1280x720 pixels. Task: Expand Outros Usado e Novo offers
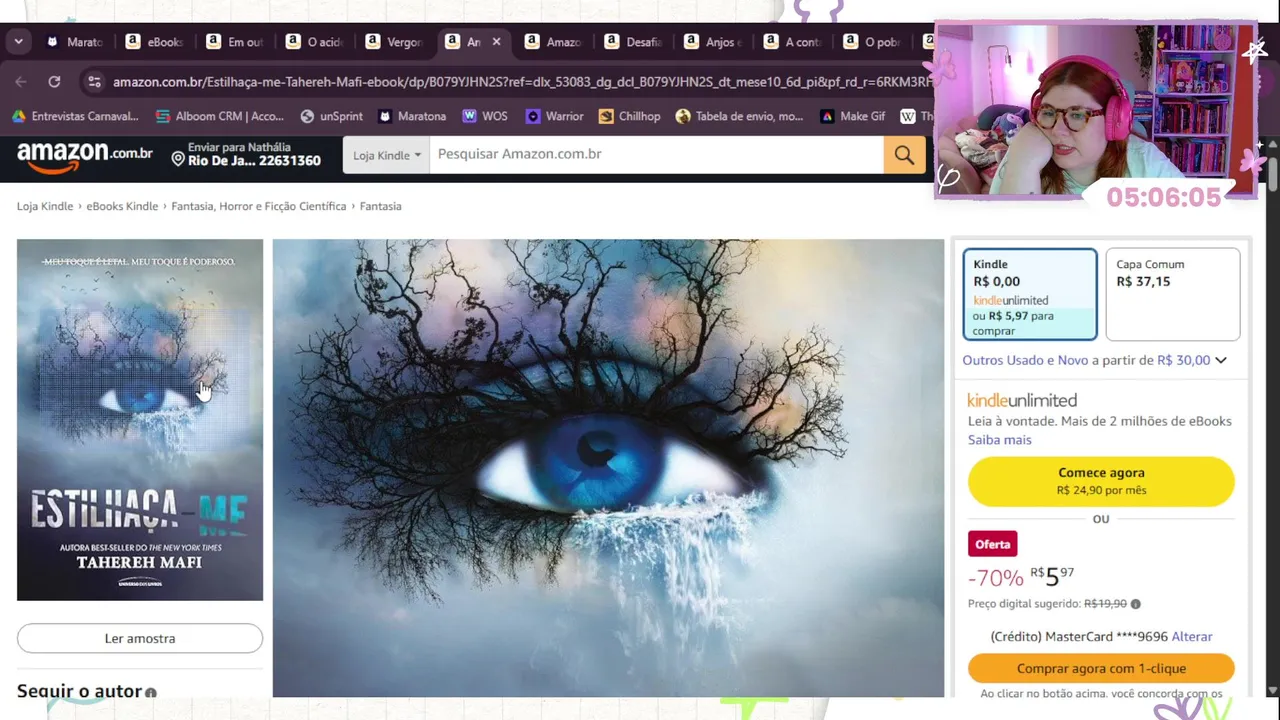pyautogui.click(x=1094, y=360)
